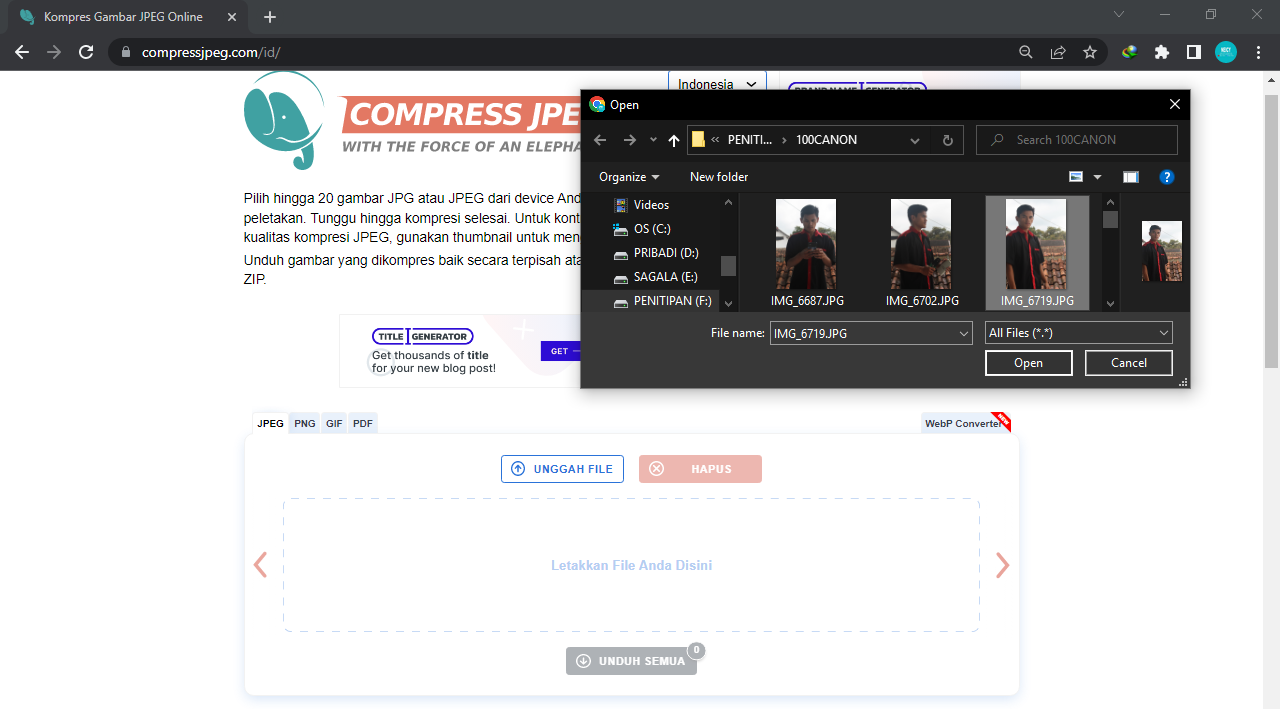Viewport: 1280px width, 709px height.
Task: Select OS (C:) drive
Action: click(x=651, y=229)
